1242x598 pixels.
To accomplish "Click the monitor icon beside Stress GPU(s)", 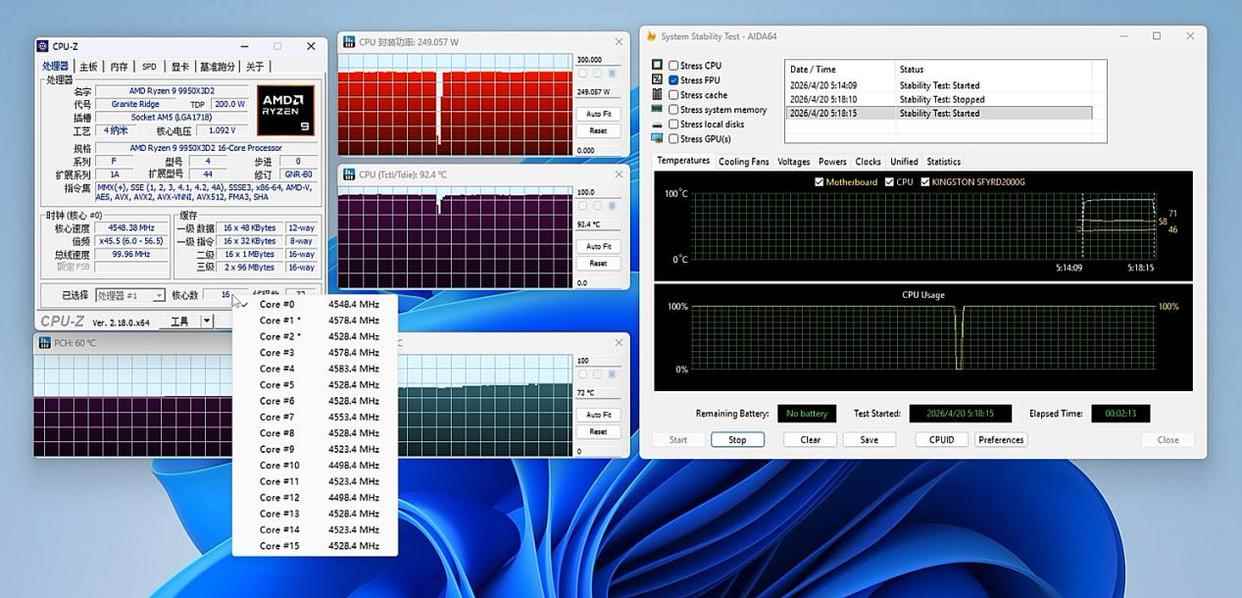I will tap(657, 139).
